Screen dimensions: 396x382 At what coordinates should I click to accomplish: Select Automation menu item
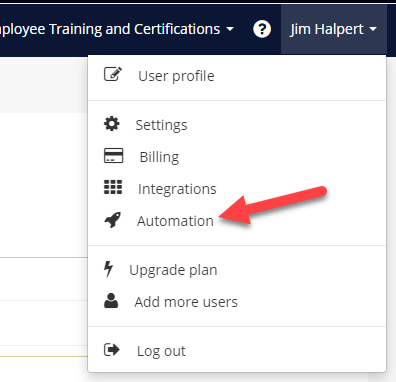click(237, 221)
